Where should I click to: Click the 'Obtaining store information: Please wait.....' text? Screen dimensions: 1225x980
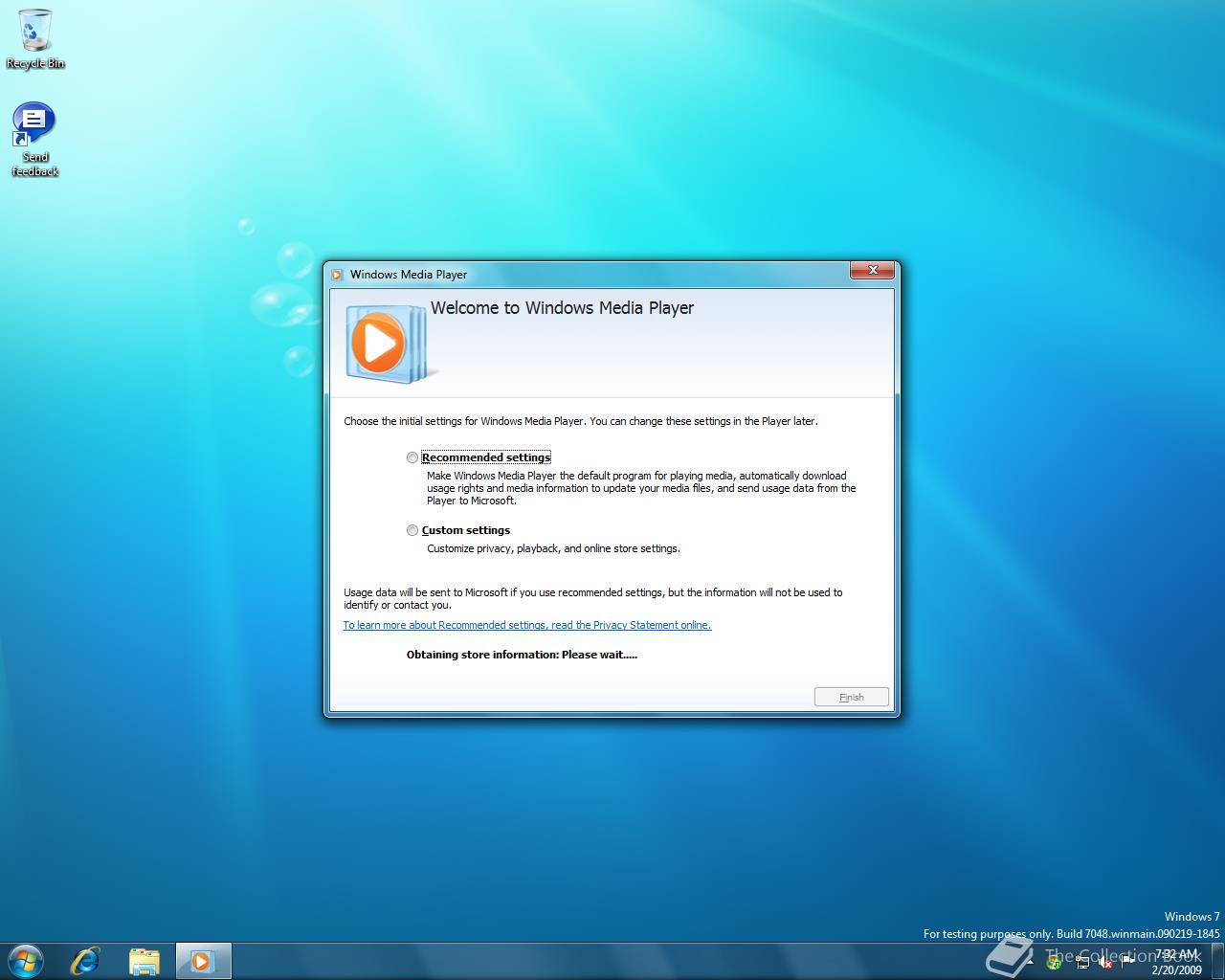522,655
